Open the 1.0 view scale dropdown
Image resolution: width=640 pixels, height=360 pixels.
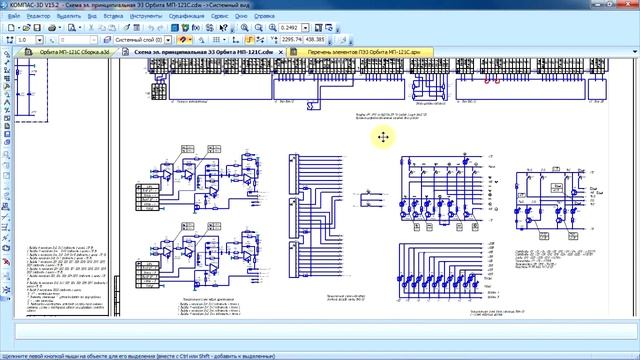[40, 40]
